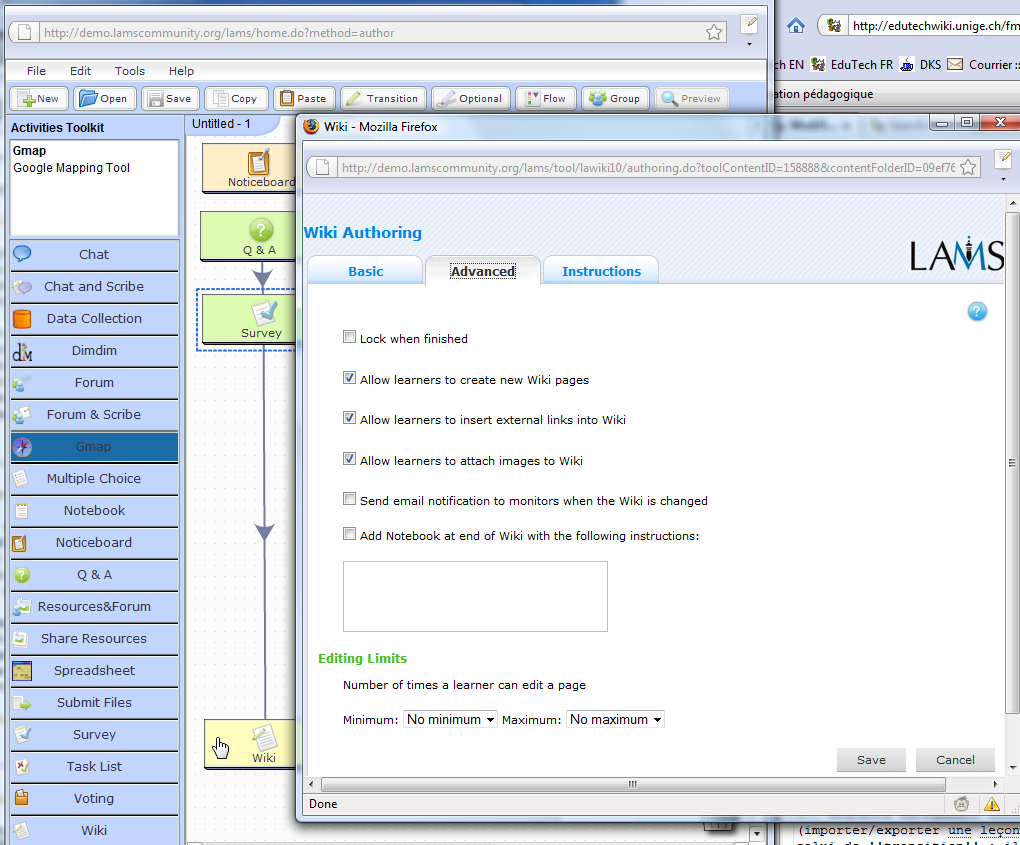1020x845 pixels.
Task: Click the Untitled - 1 canvas tab
Action: [221, 124]
